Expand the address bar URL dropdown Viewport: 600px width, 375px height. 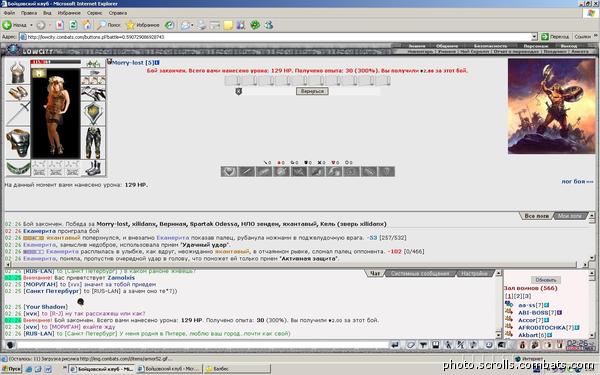point(534,37)
